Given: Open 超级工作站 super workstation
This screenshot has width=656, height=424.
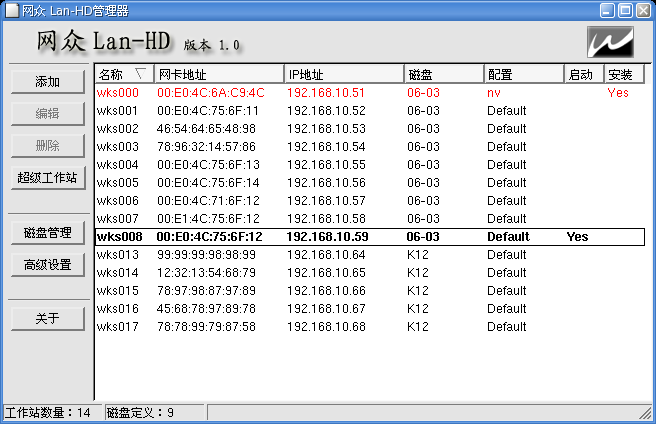Looking at the screenshot, I should tap(48, 178).
